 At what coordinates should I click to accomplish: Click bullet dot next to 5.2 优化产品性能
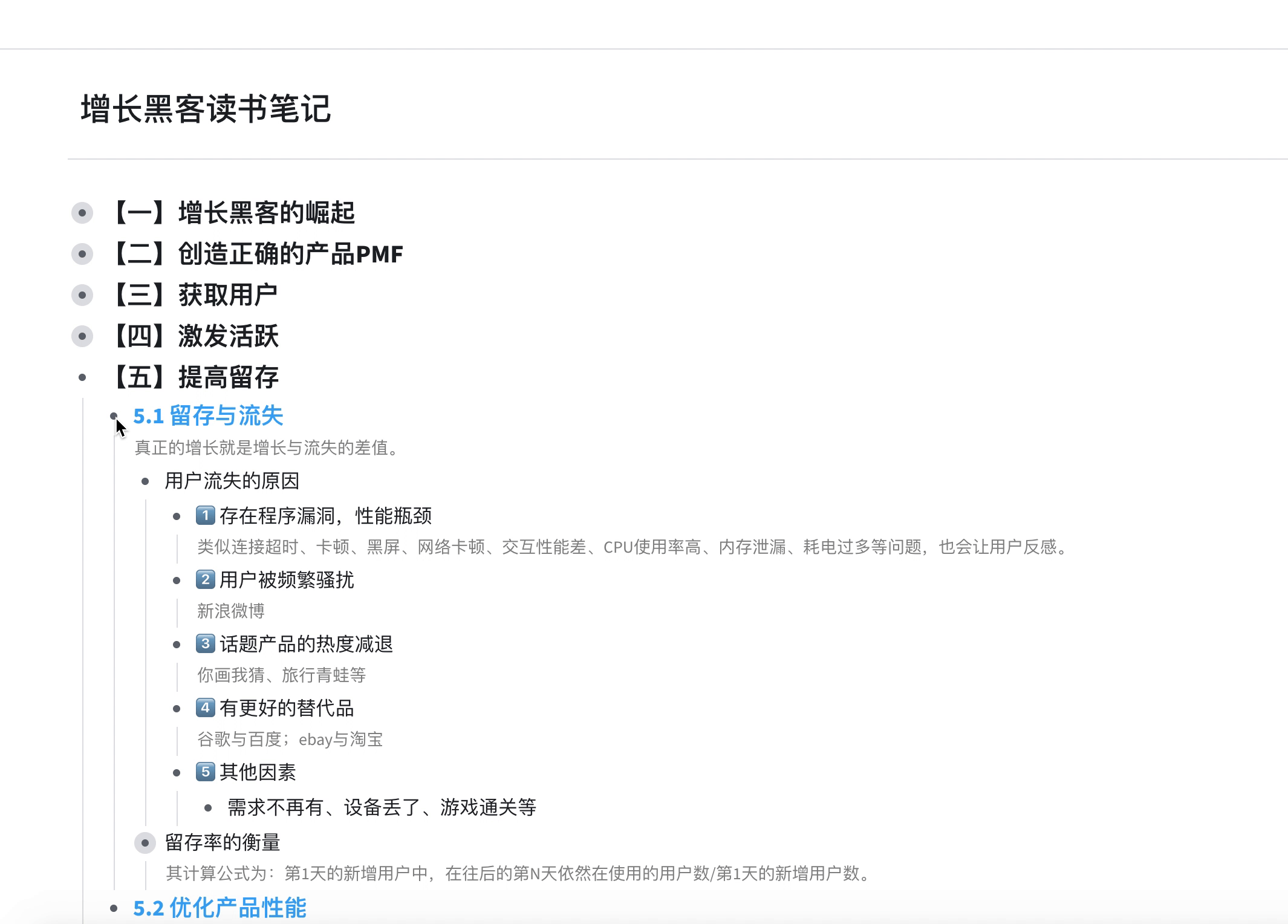point(114,908)
